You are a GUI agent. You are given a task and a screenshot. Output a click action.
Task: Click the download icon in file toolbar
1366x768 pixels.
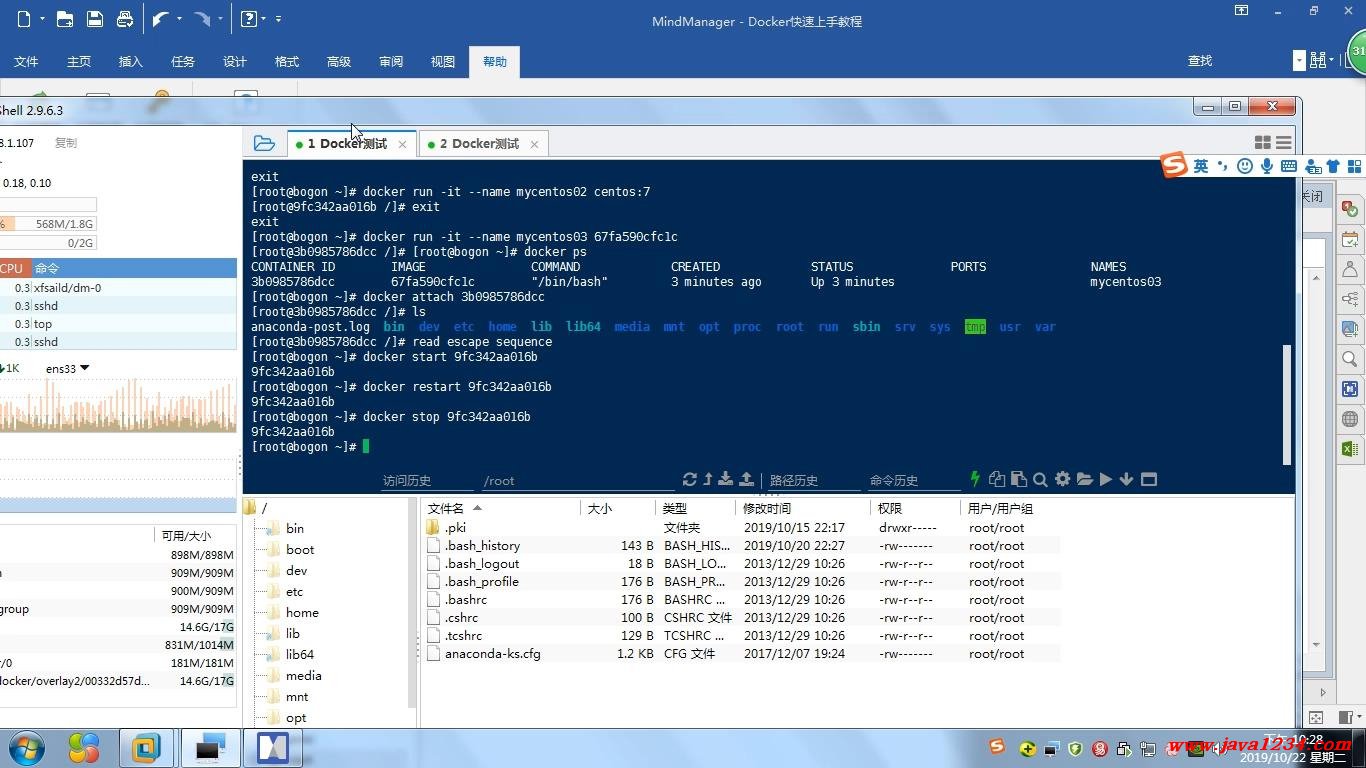pyautogui.click(x=726, y=480)
